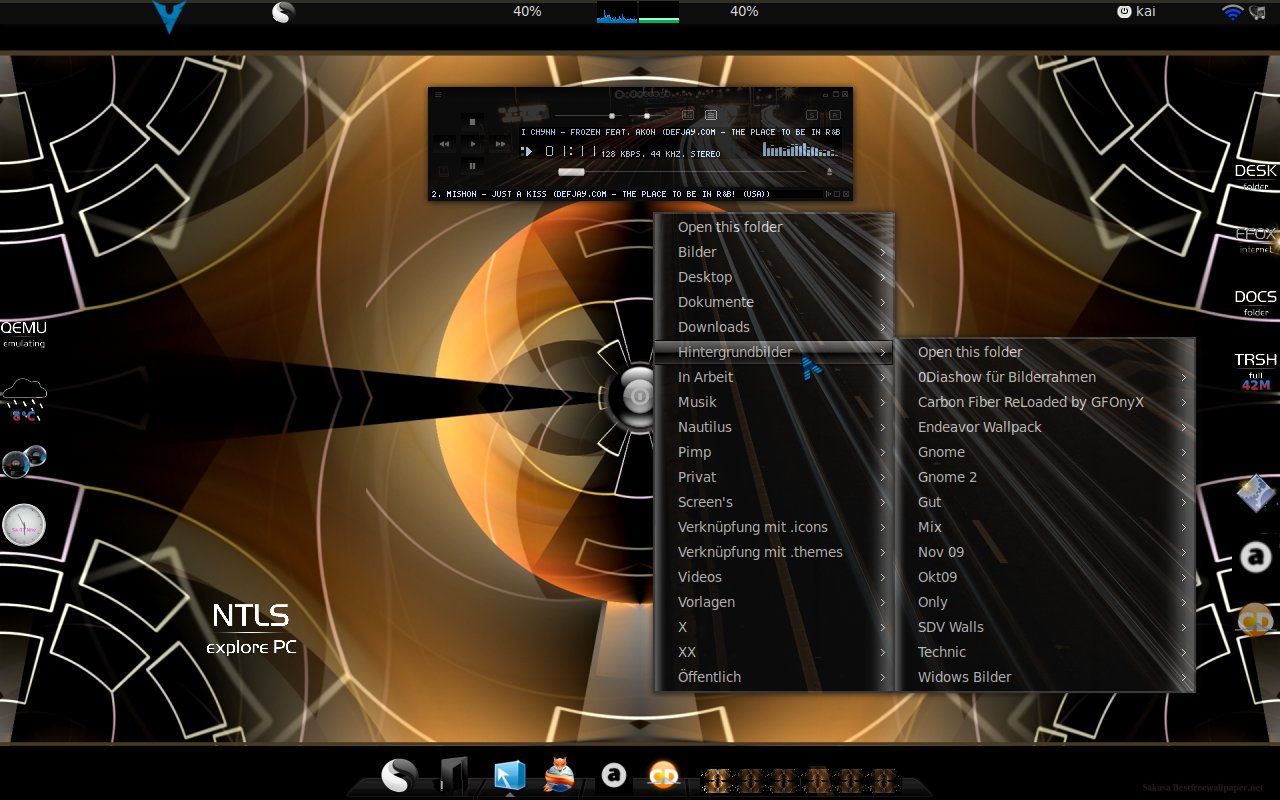Image resolution: width=1280 pixels, height=800 pixels.
Task: Pause the song in the music player
Action: [x=472, y=166]
